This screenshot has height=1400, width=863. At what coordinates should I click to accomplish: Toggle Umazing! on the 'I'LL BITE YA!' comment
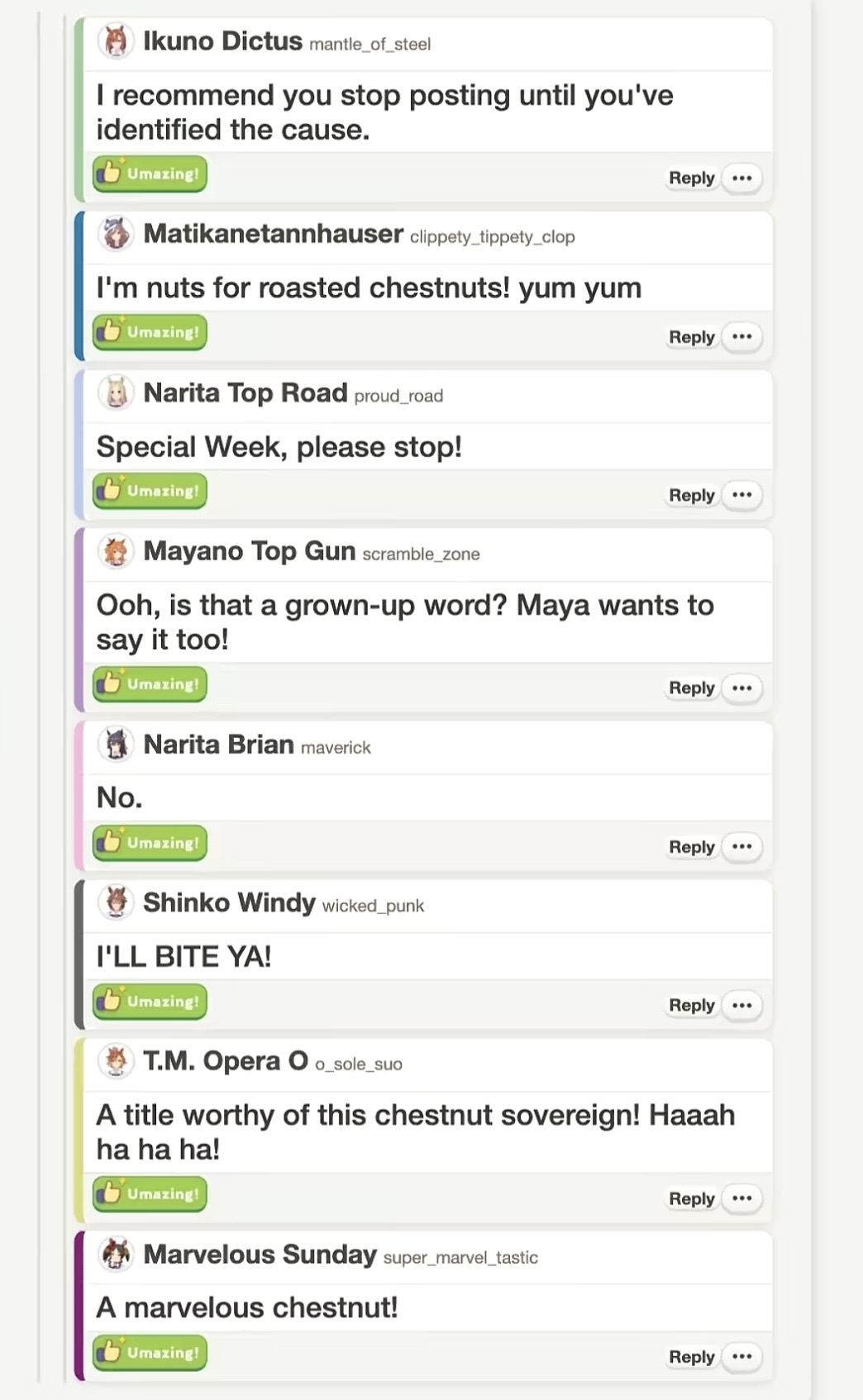[x=150, y=1002]
